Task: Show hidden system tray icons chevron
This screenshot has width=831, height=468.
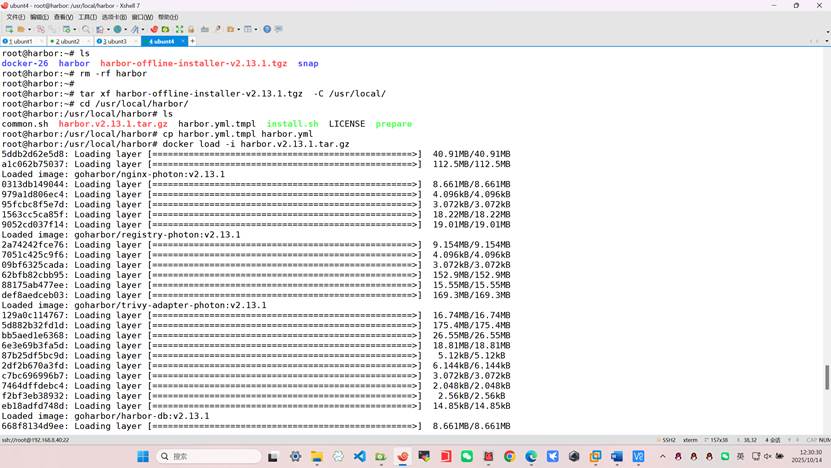Action: [662, 456]
